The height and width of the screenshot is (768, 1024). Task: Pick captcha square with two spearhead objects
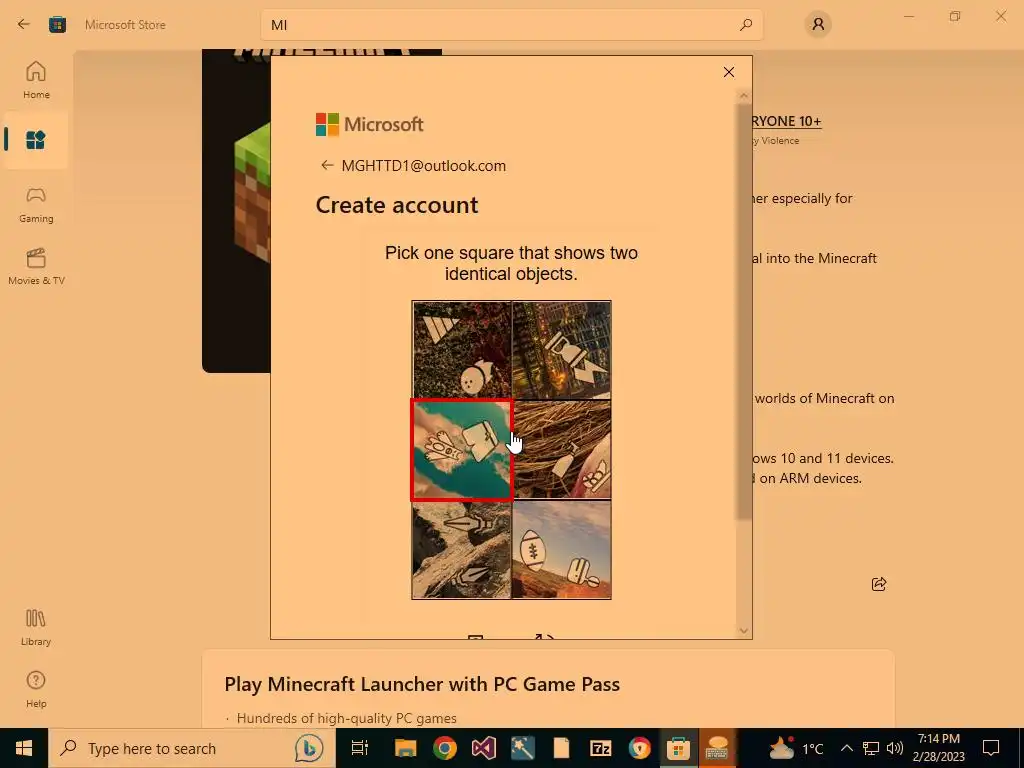(462, 550)
